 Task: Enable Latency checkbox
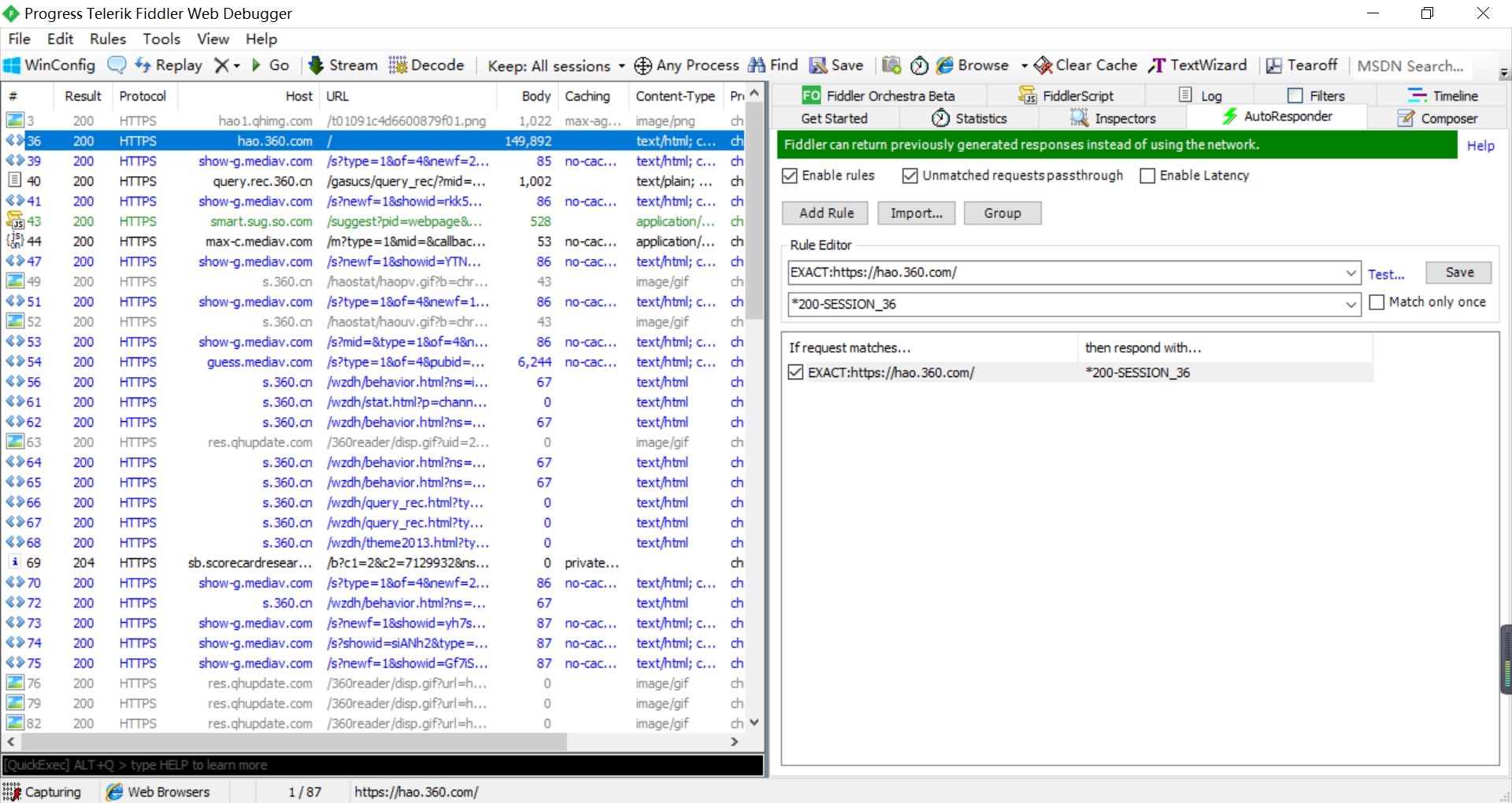1147,176
